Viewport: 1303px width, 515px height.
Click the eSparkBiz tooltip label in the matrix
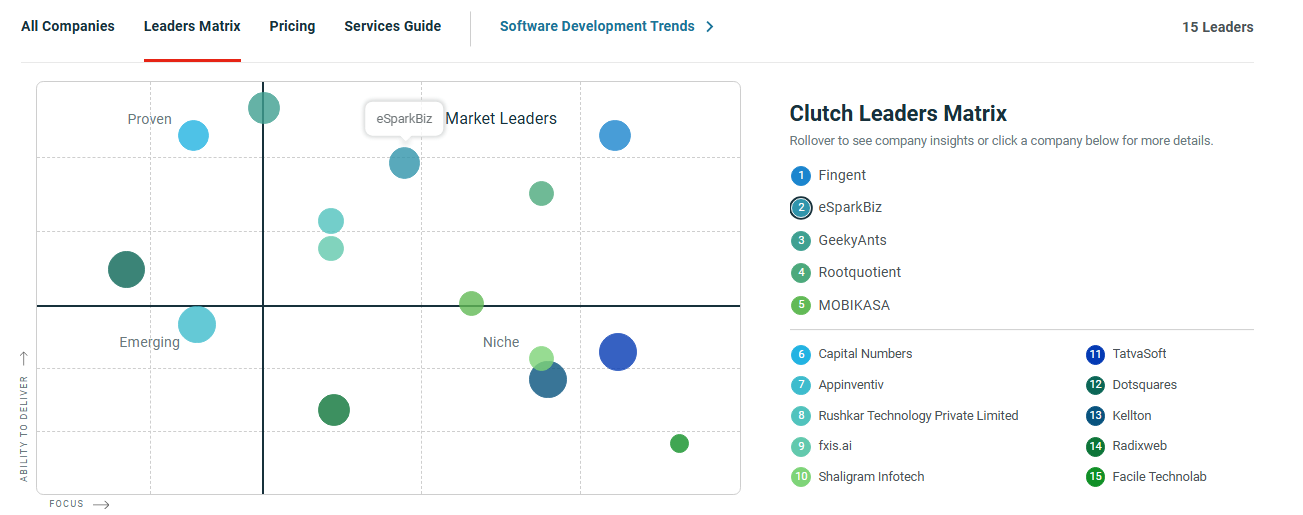pyautogui.click(x=404, y=118)
